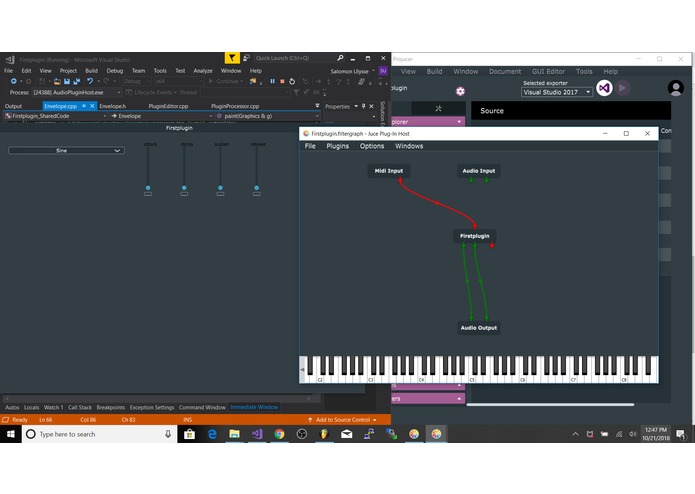Click the attack slider thumb
The height and width of the screenshot is (494, 695).
[148, 188]
